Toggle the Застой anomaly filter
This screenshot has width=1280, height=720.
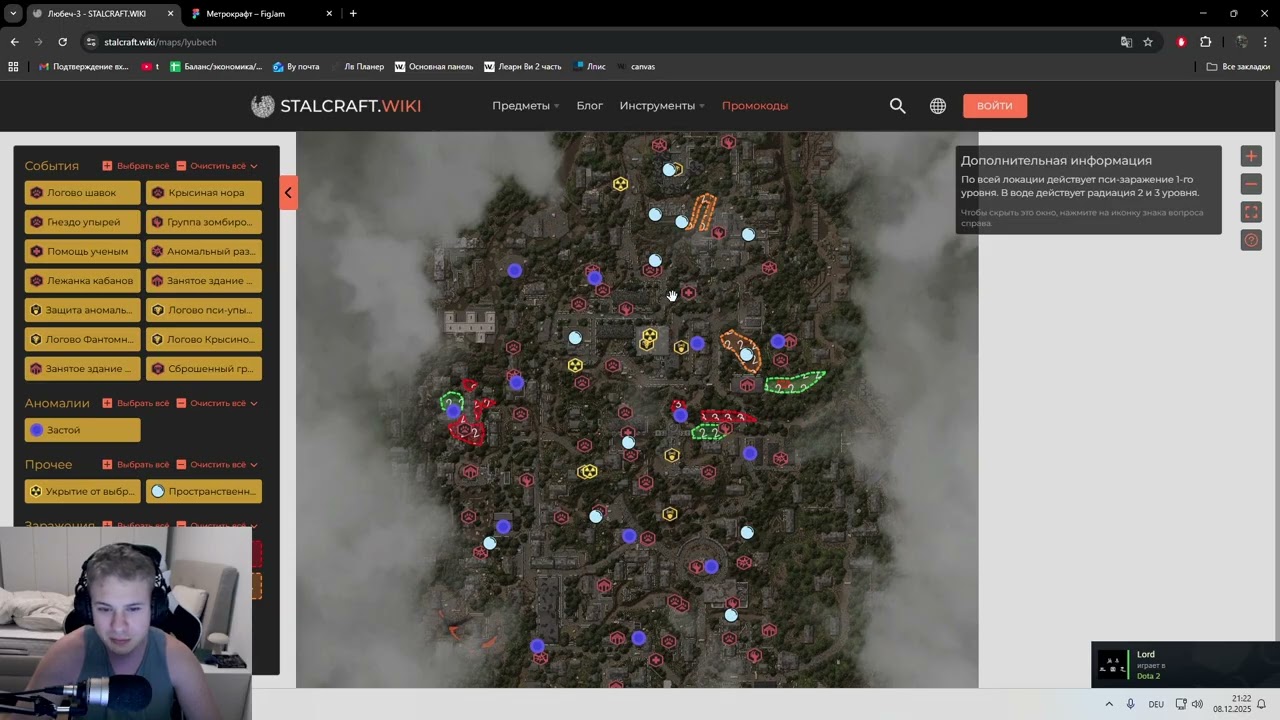tap(83, 430)
